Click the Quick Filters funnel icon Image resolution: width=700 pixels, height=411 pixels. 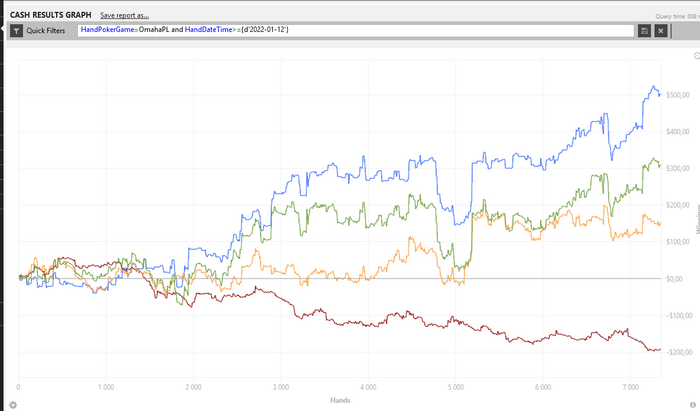click(17, 31)
